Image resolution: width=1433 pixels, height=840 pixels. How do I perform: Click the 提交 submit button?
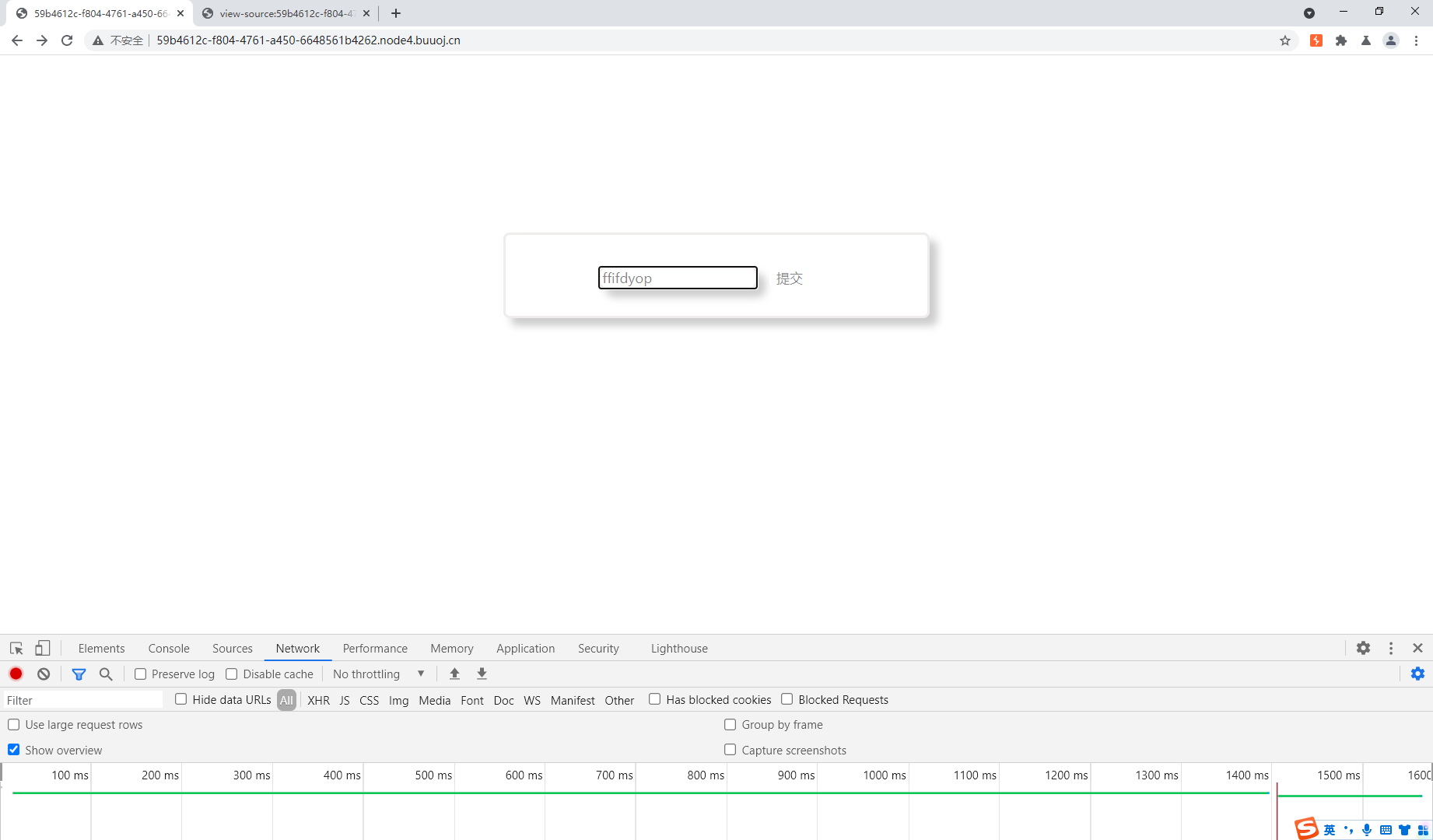point(789,278)
